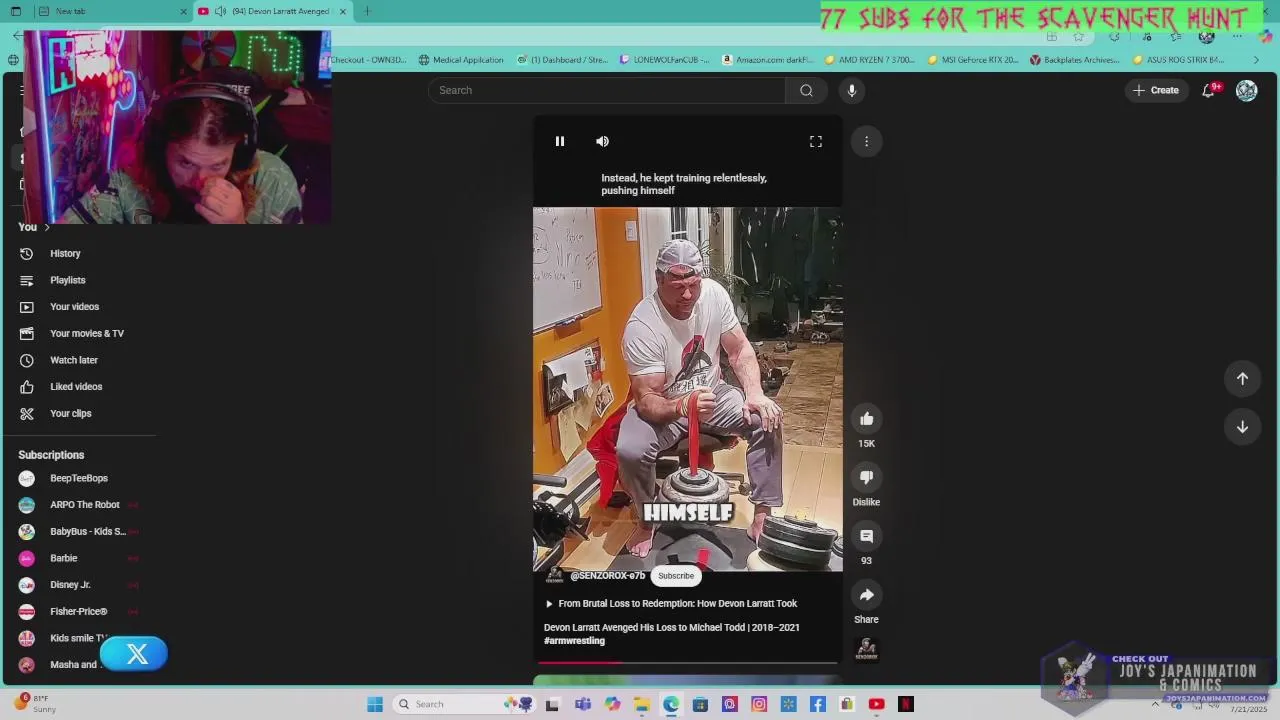Open the YouTube account avatar menu

(1246, 90)
